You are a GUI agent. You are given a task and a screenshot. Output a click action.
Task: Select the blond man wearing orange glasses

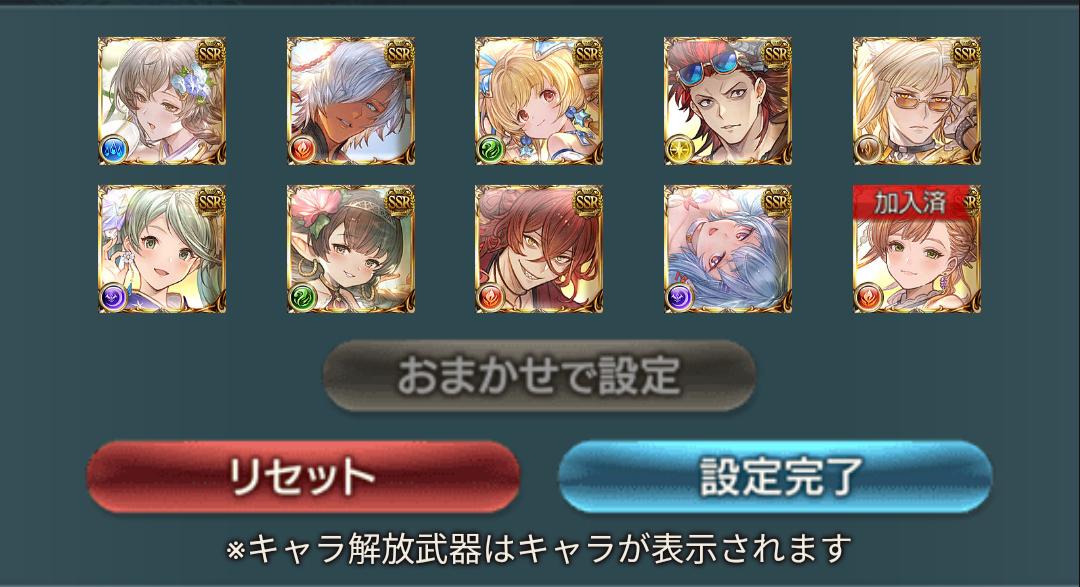[x=917, y=101]
